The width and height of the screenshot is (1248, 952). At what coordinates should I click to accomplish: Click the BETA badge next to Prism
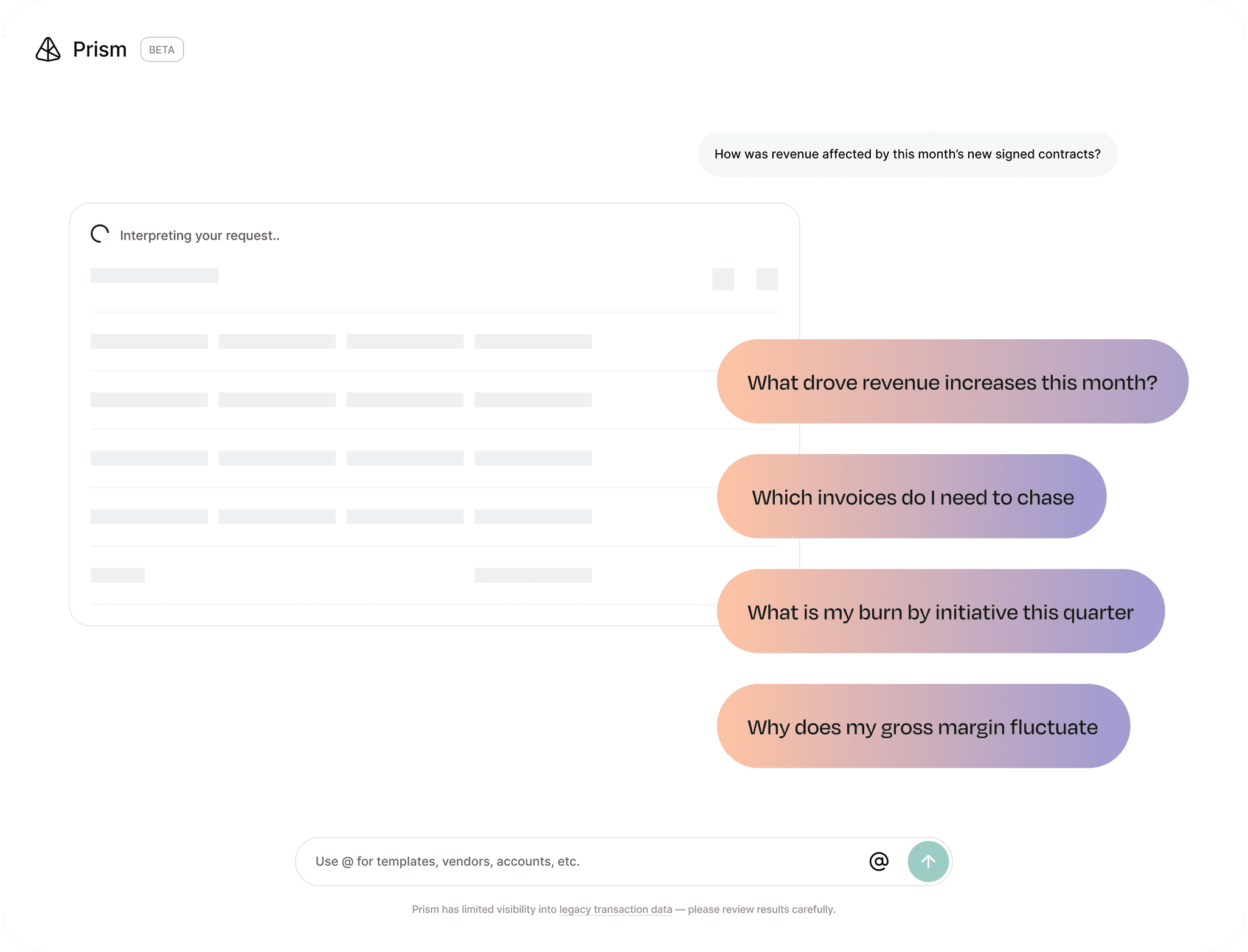(162, 50)
